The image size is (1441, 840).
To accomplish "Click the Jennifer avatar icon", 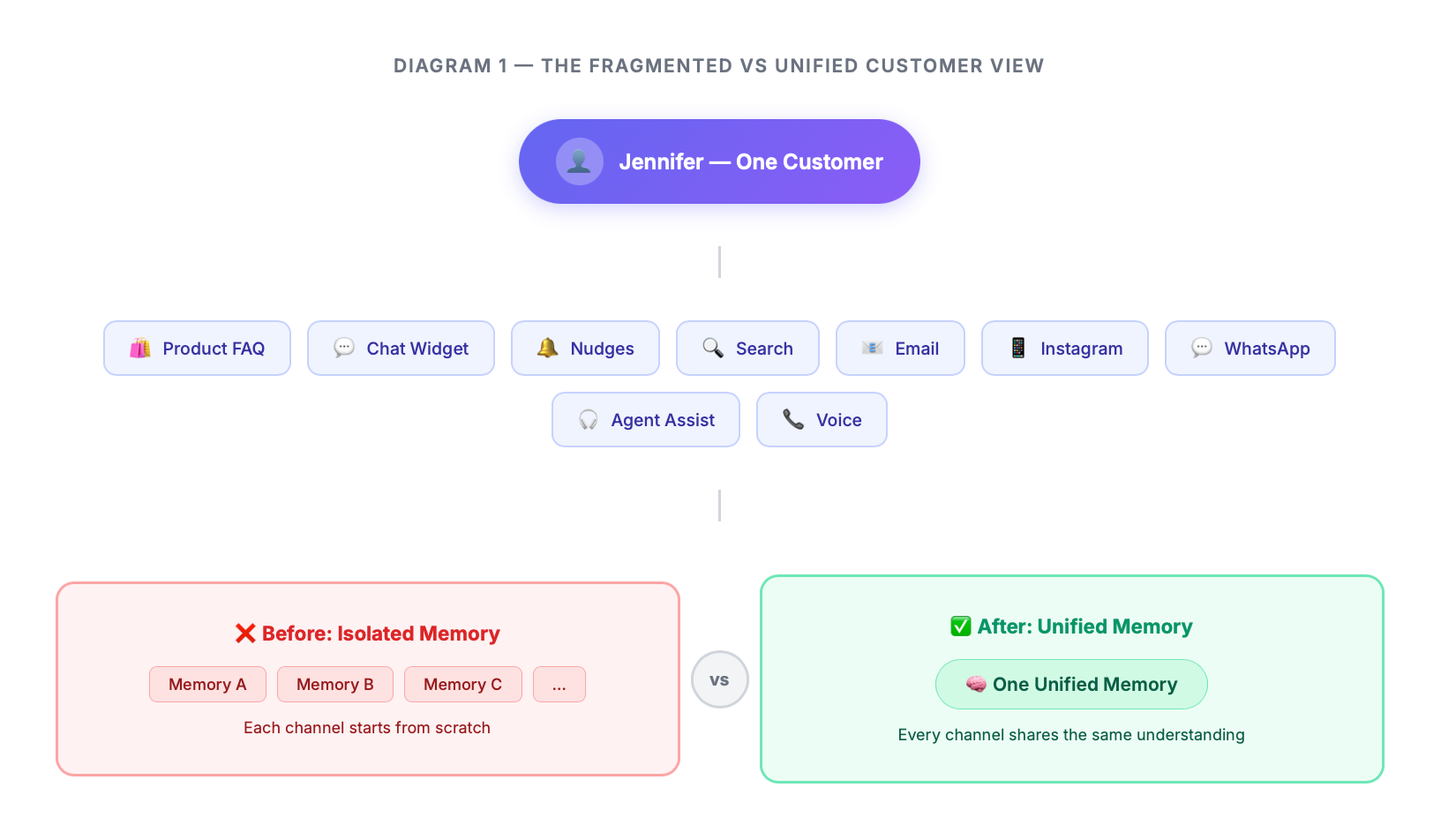I will click(579, 161).
